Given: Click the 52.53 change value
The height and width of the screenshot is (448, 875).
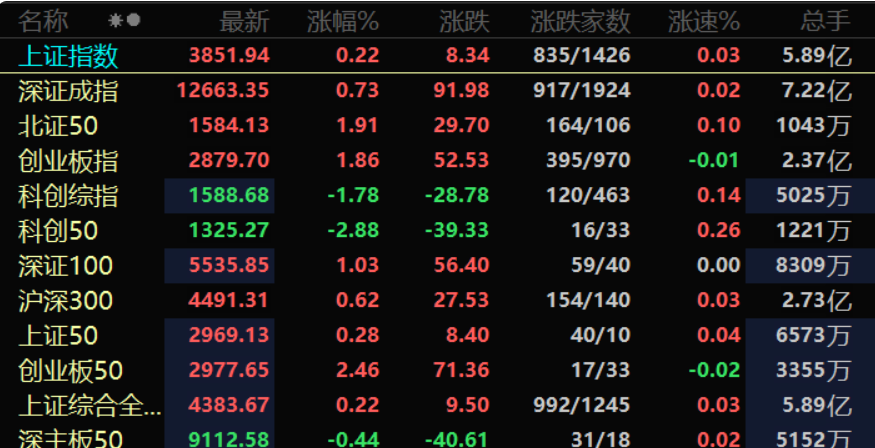Looking at the screenshot, I should (462, 160).
